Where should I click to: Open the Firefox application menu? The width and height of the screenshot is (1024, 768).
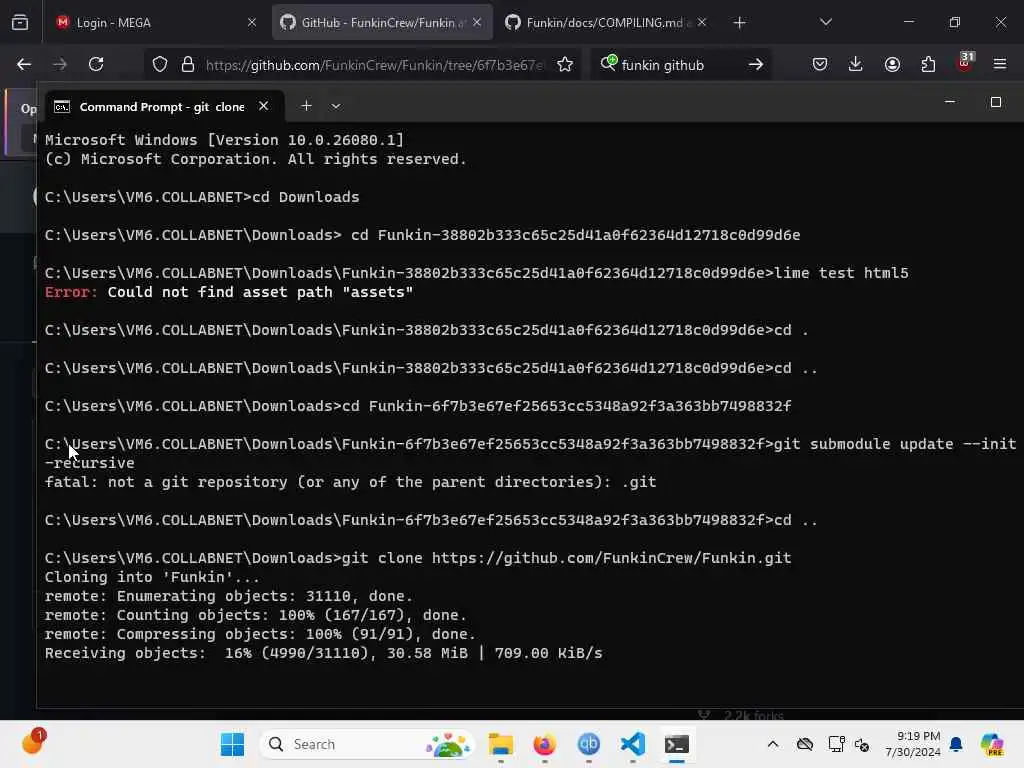click(x=1000, y=64)
